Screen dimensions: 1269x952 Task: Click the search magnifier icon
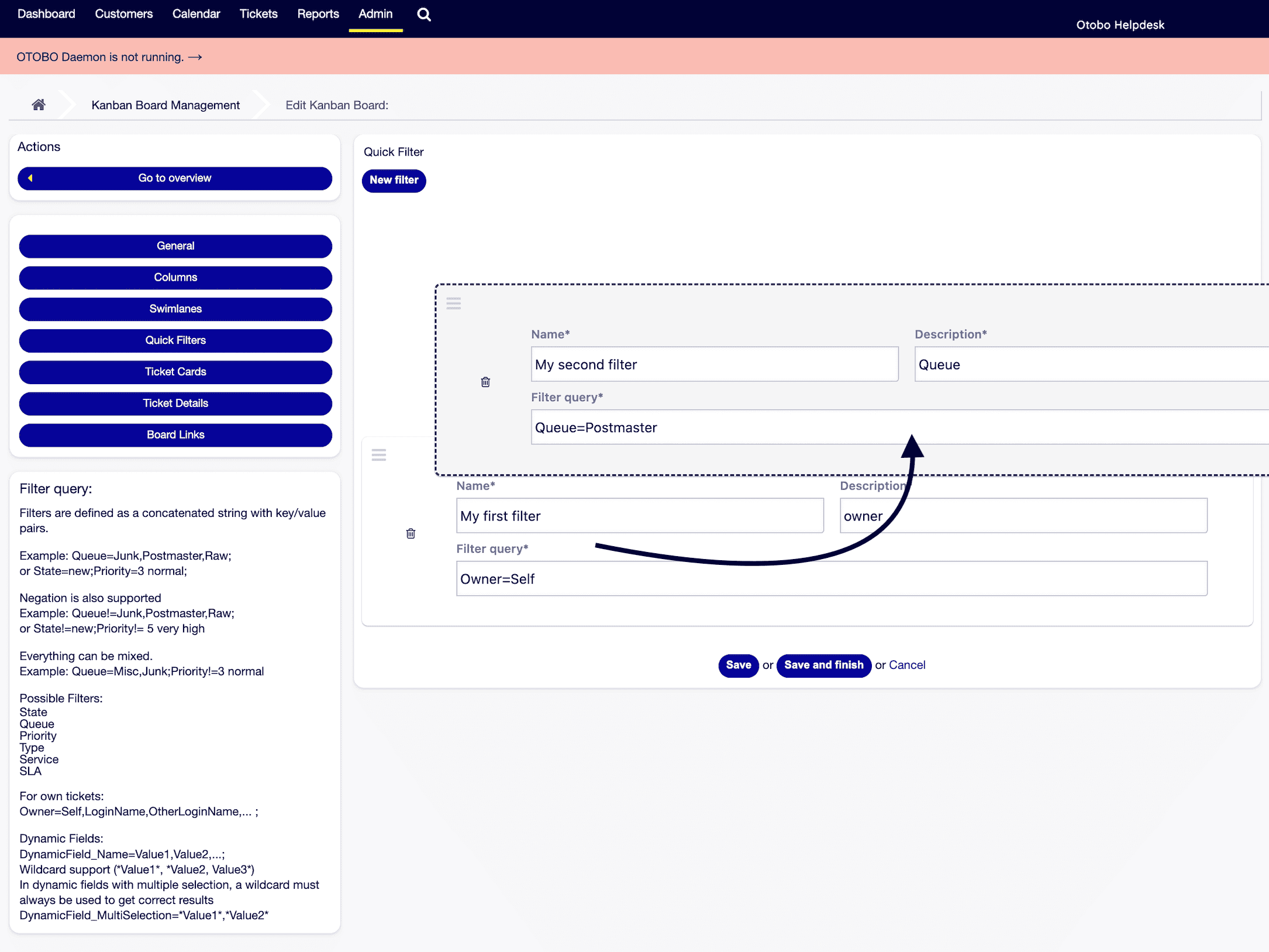pyautogui.click(x=424, y=15)
